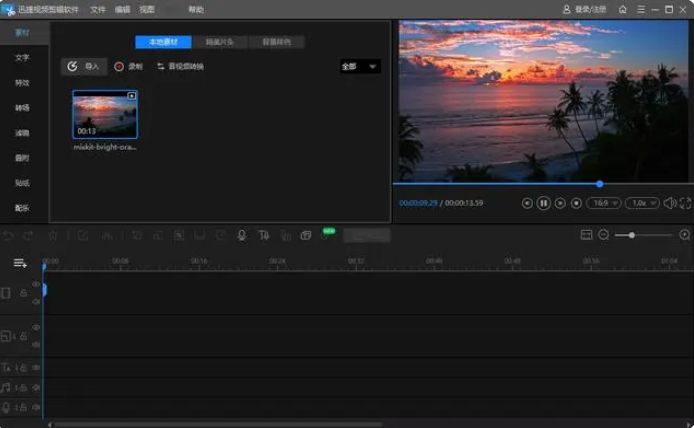
Task: Undo the last edit in the toolbar
Action: point(8,235)
